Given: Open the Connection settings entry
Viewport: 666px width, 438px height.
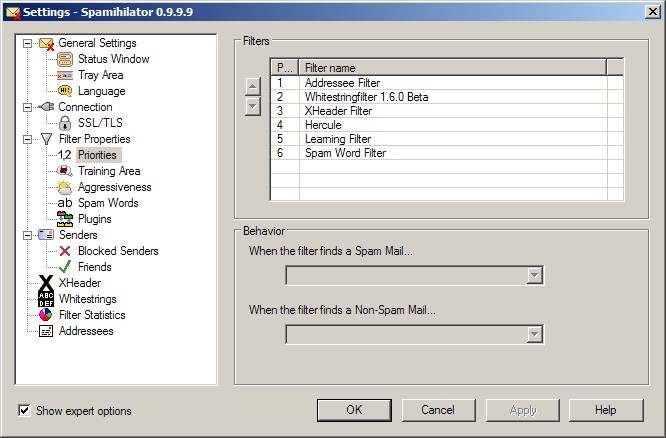Looking at the screenshot, I should coord(85,107).
